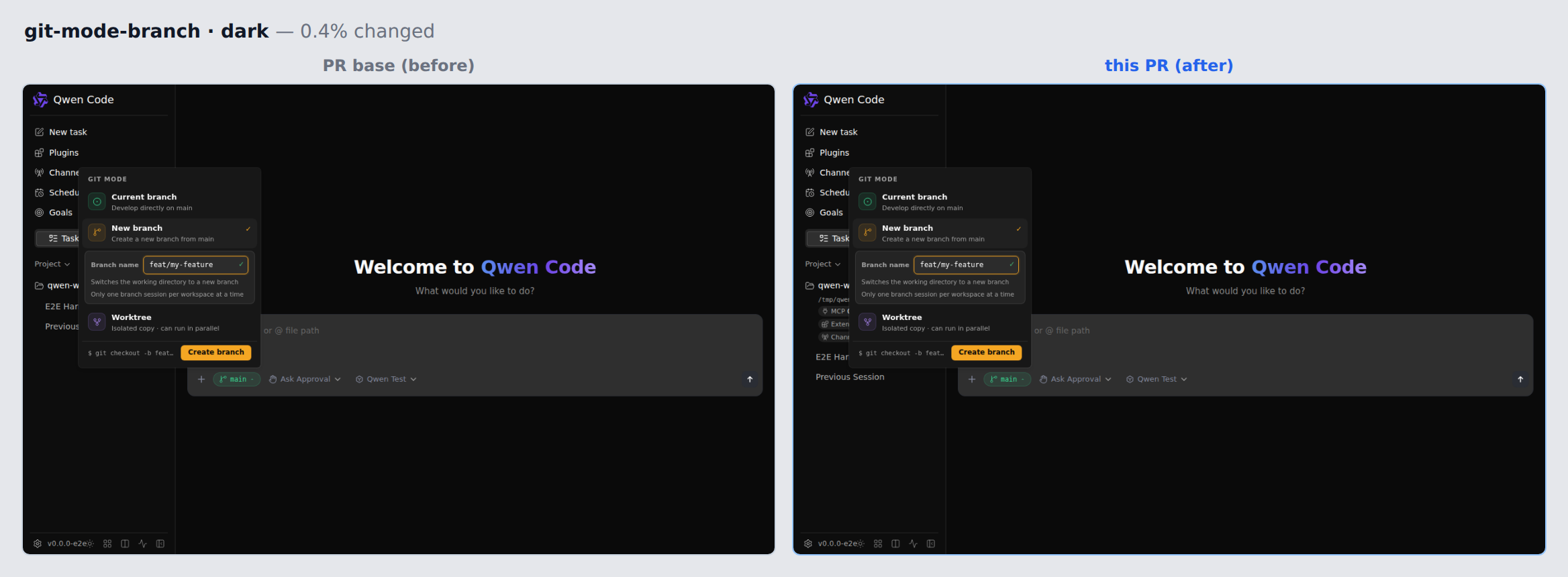
Task: Open Qwen Test model dropdown in after panel
Action: (x=1157, y=379)
